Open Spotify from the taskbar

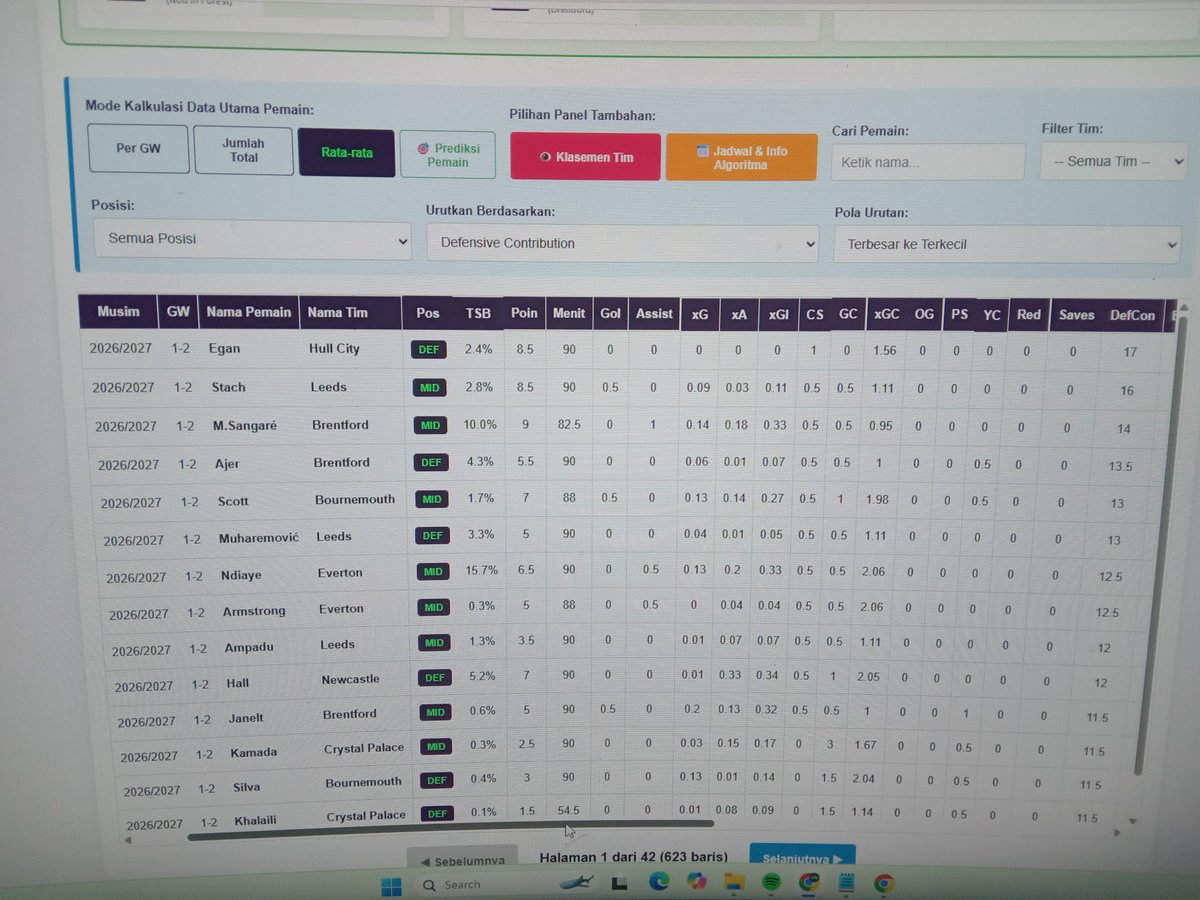(771, 882)
